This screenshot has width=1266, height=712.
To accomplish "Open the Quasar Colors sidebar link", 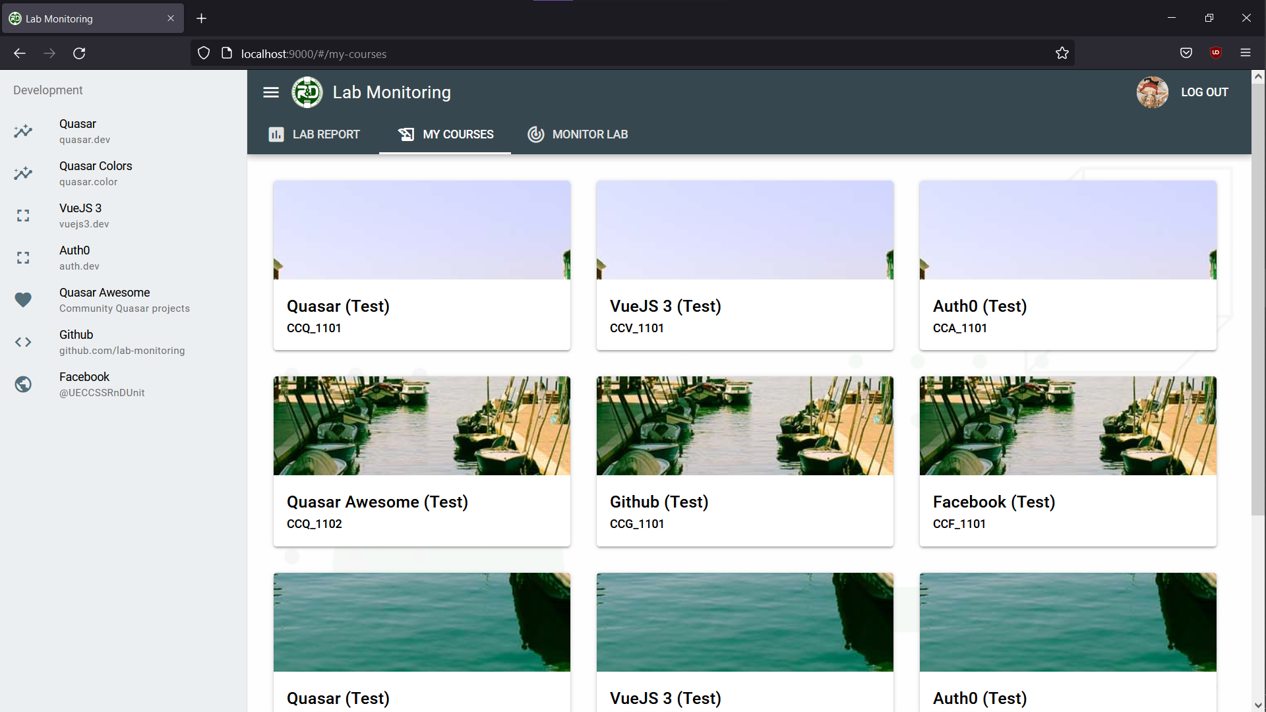I will point(124,173).
